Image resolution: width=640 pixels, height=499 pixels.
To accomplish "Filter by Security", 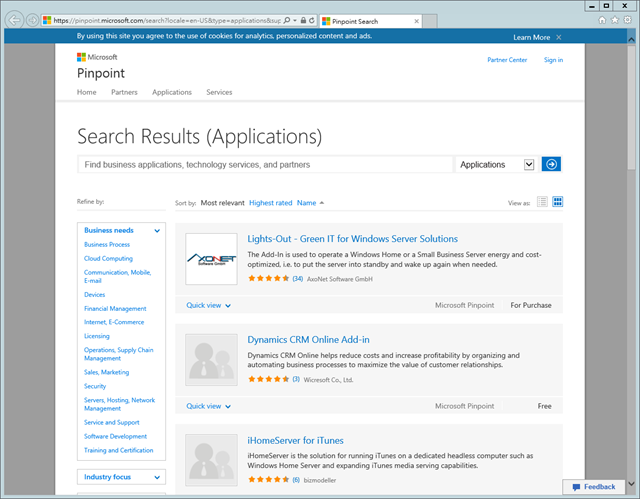I will point(95,386).
